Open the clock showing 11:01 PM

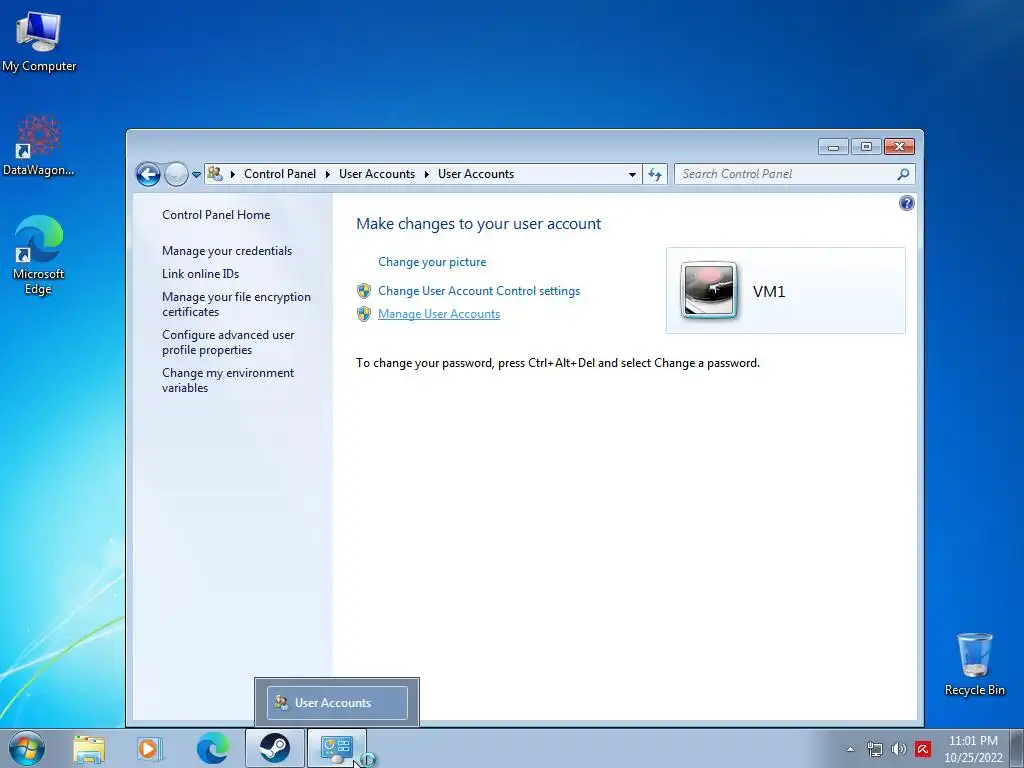coord(973,749)
